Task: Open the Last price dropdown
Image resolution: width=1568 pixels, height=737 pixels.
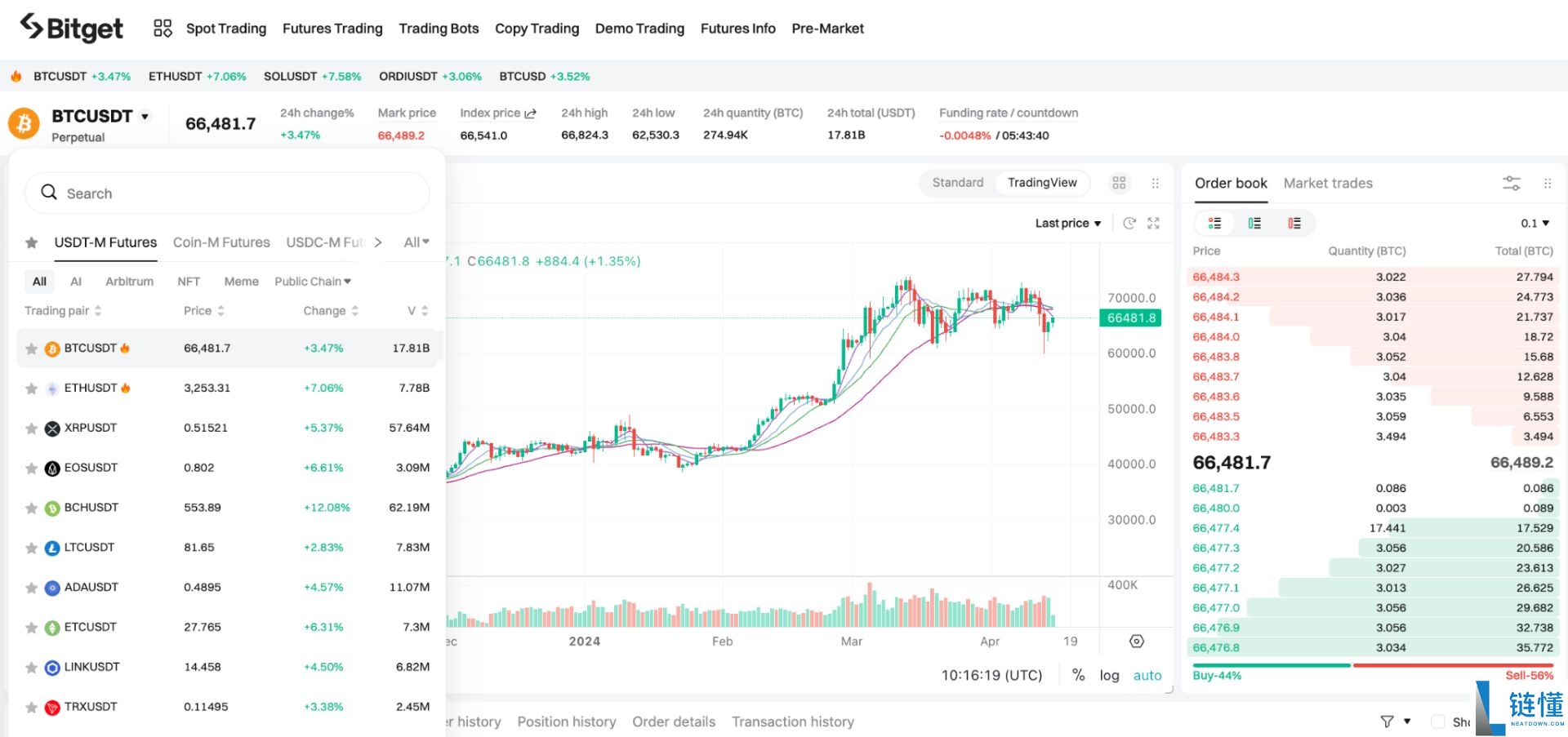Action: click(1068, 223)
